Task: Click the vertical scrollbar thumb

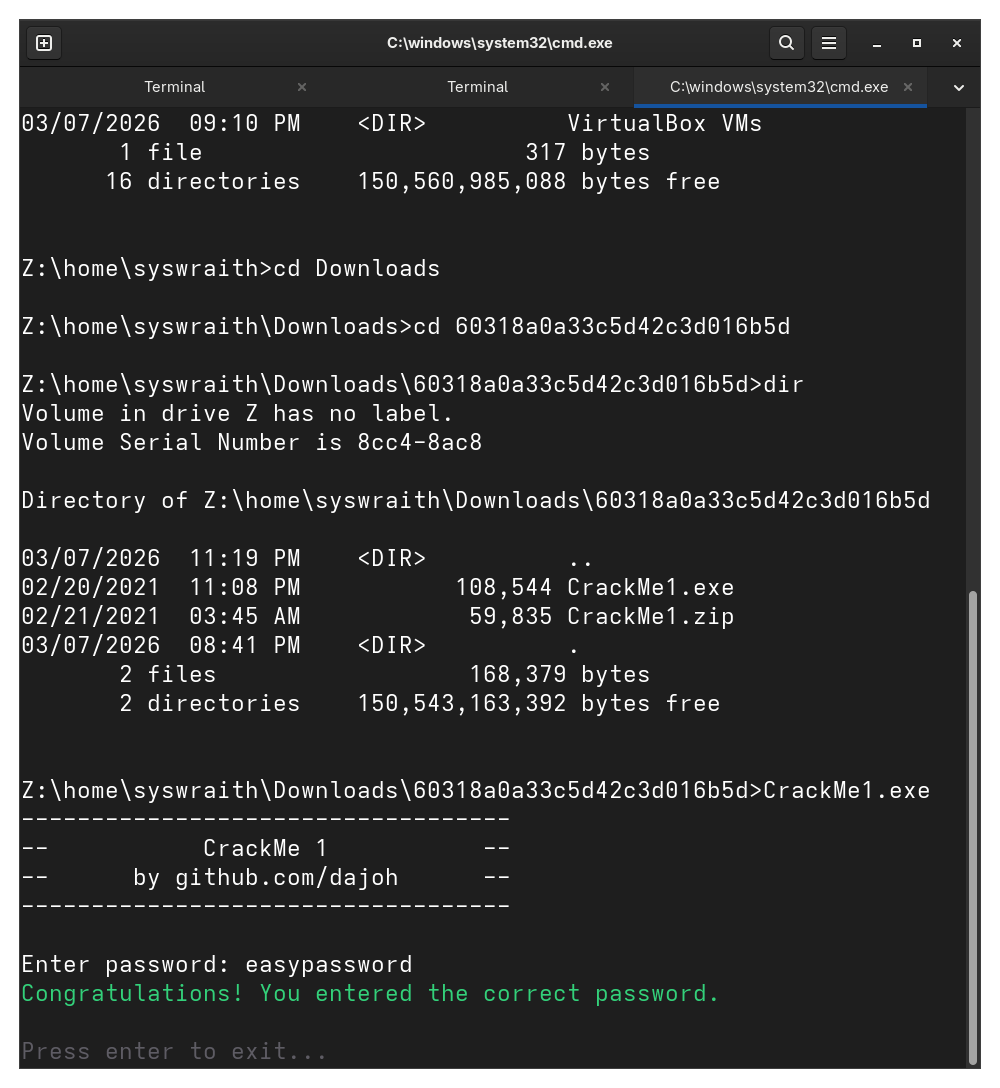Action: point(973,825)
